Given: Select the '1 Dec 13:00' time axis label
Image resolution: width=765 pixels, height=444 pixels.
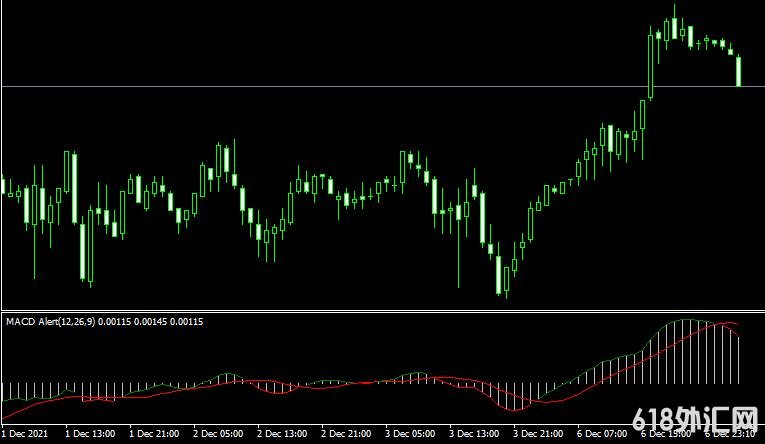Looking at the screenshot, I should tap(90, 433).
